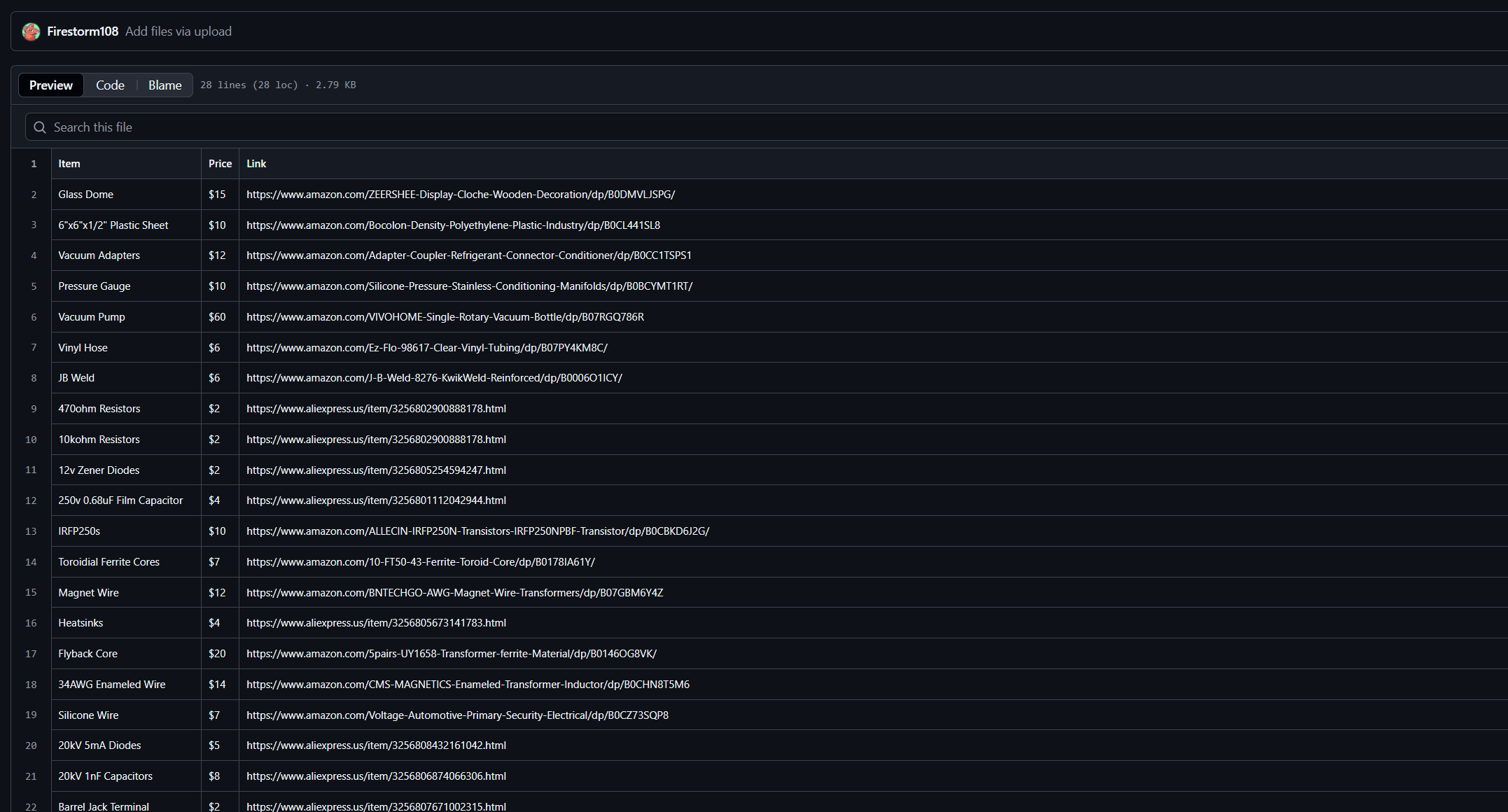This screenshot has height=812, width=1508.
Task: Click the 20kV 5mA Diodes cell
Action: click(x=99, y=745)
